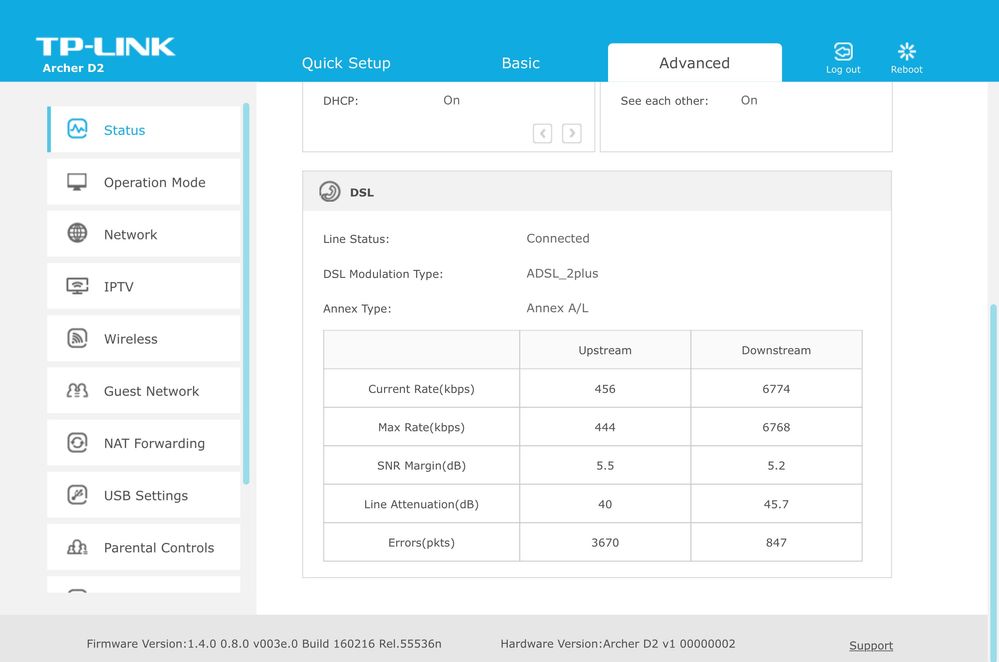Click the Parental Controls family icon
Image resolution: width=999 pixels, height=662 pixels.
tap(77, 547)
